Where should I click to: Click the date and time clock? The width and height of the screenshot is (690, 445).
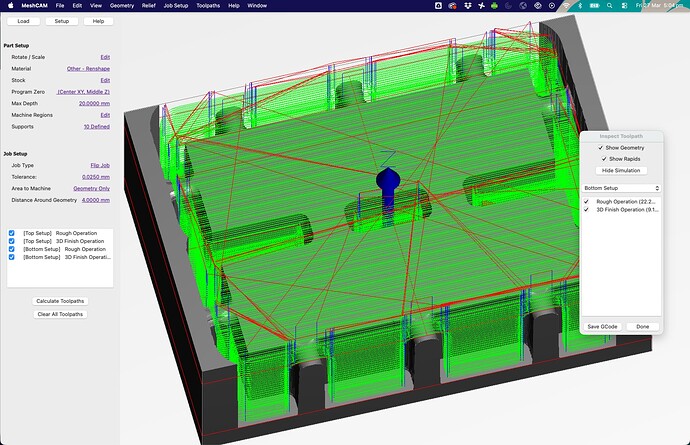click(x=661, y=6)
